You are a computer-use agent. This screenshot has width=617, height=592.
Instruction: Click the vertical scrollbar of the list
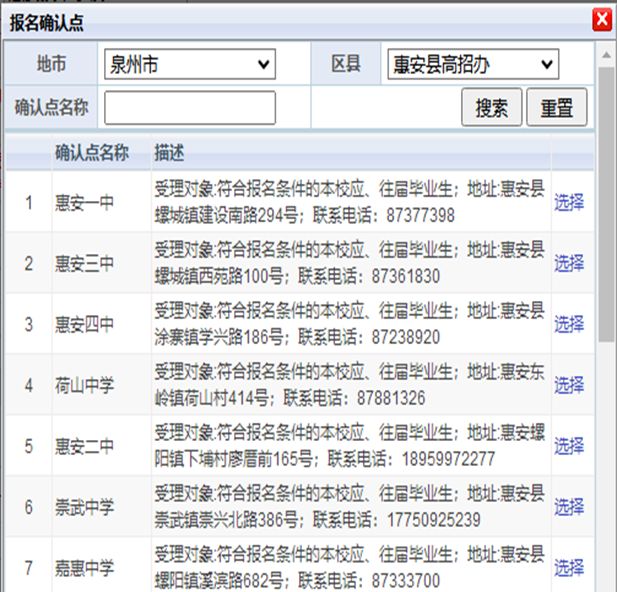tap(606, 300)
